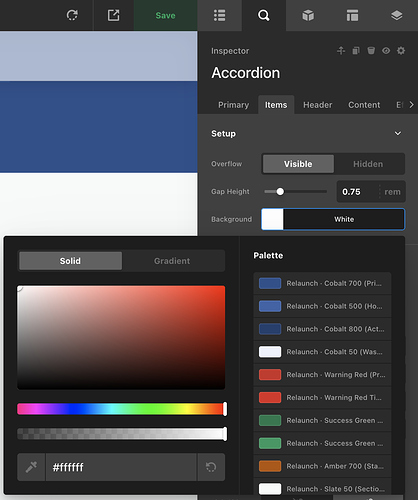
Task: Switch color mode to Gradient
Action: click(x=172, y=261)
